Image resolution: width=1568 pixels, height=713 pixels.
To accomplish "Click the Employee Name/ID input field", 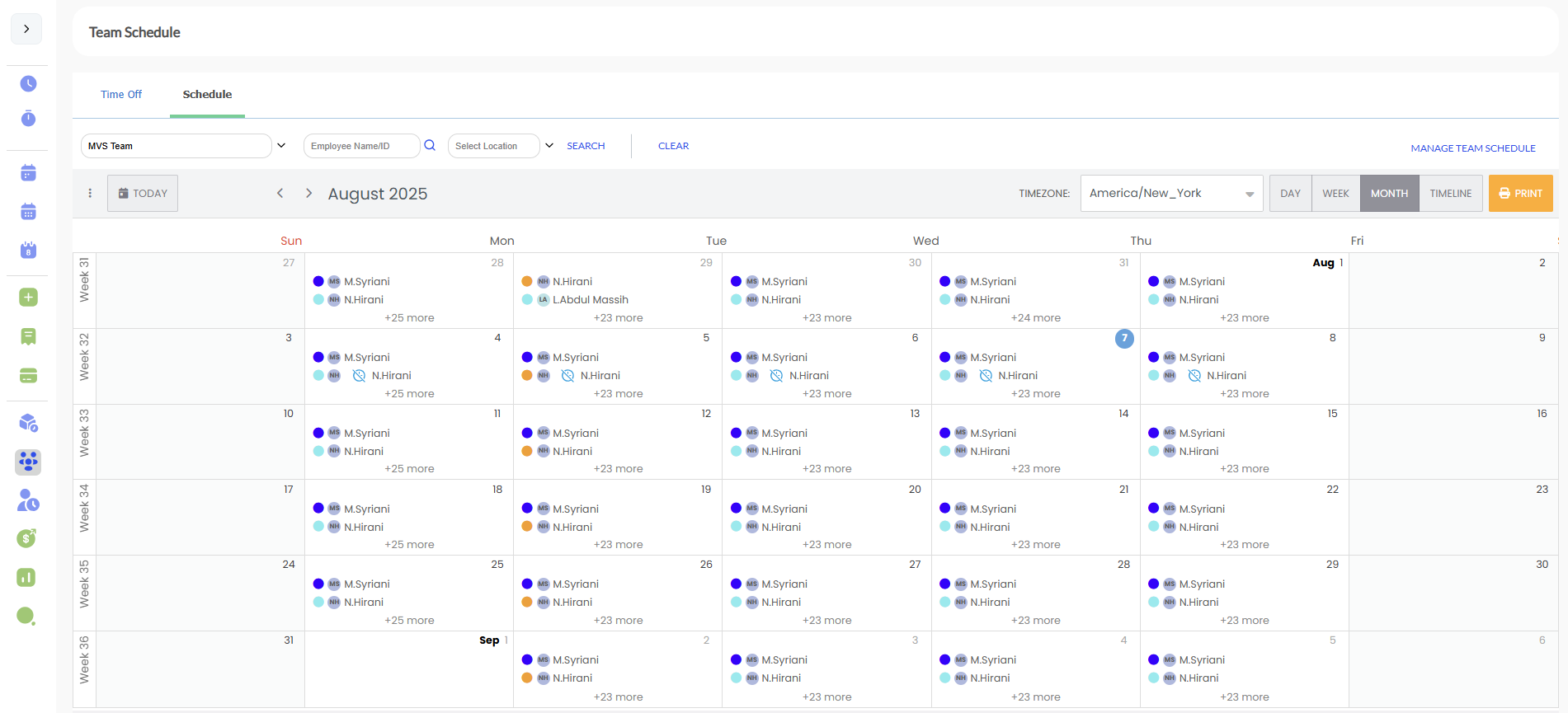I will coord(360,146).
